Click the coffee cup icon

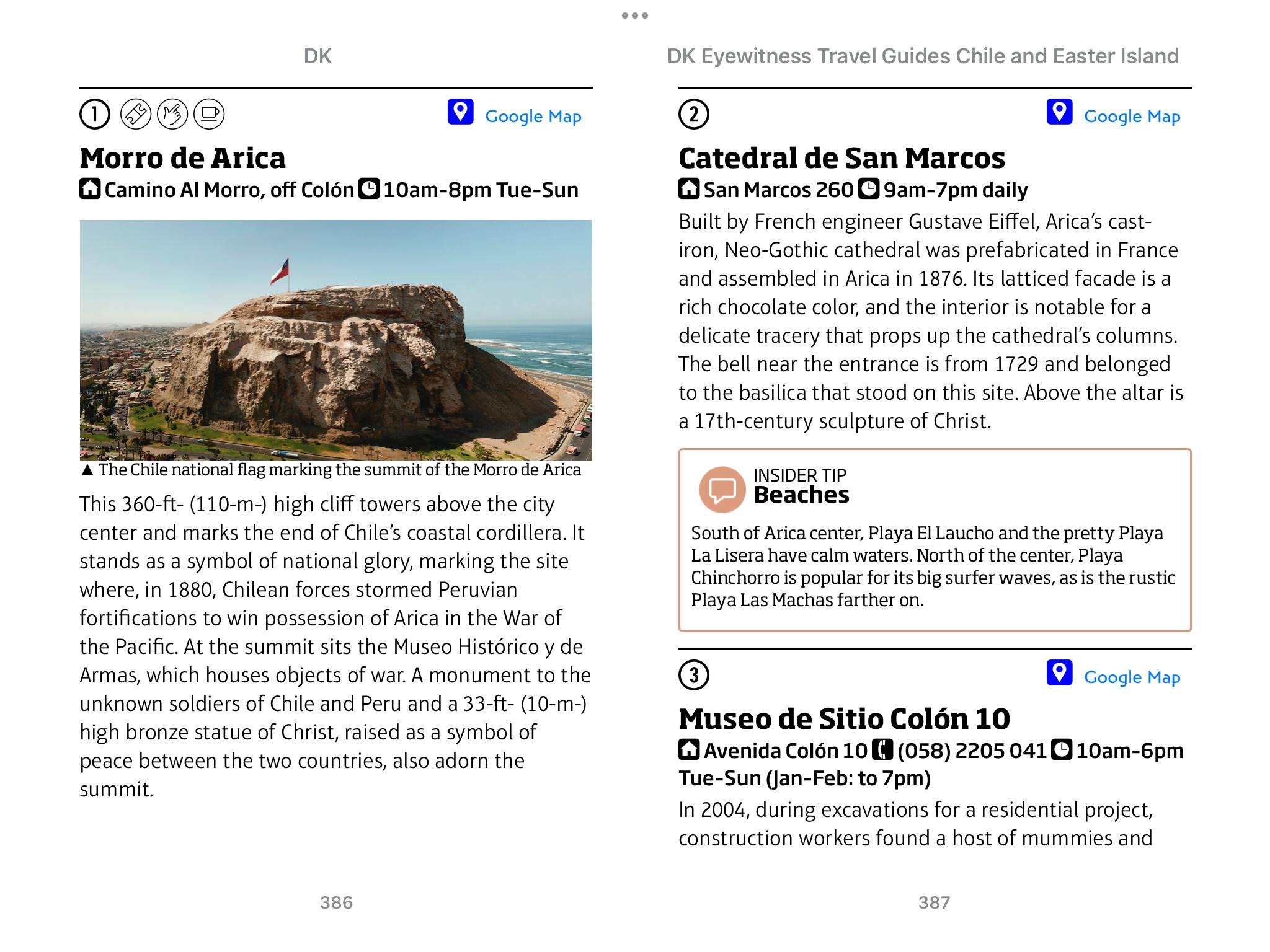click(209, 115)
